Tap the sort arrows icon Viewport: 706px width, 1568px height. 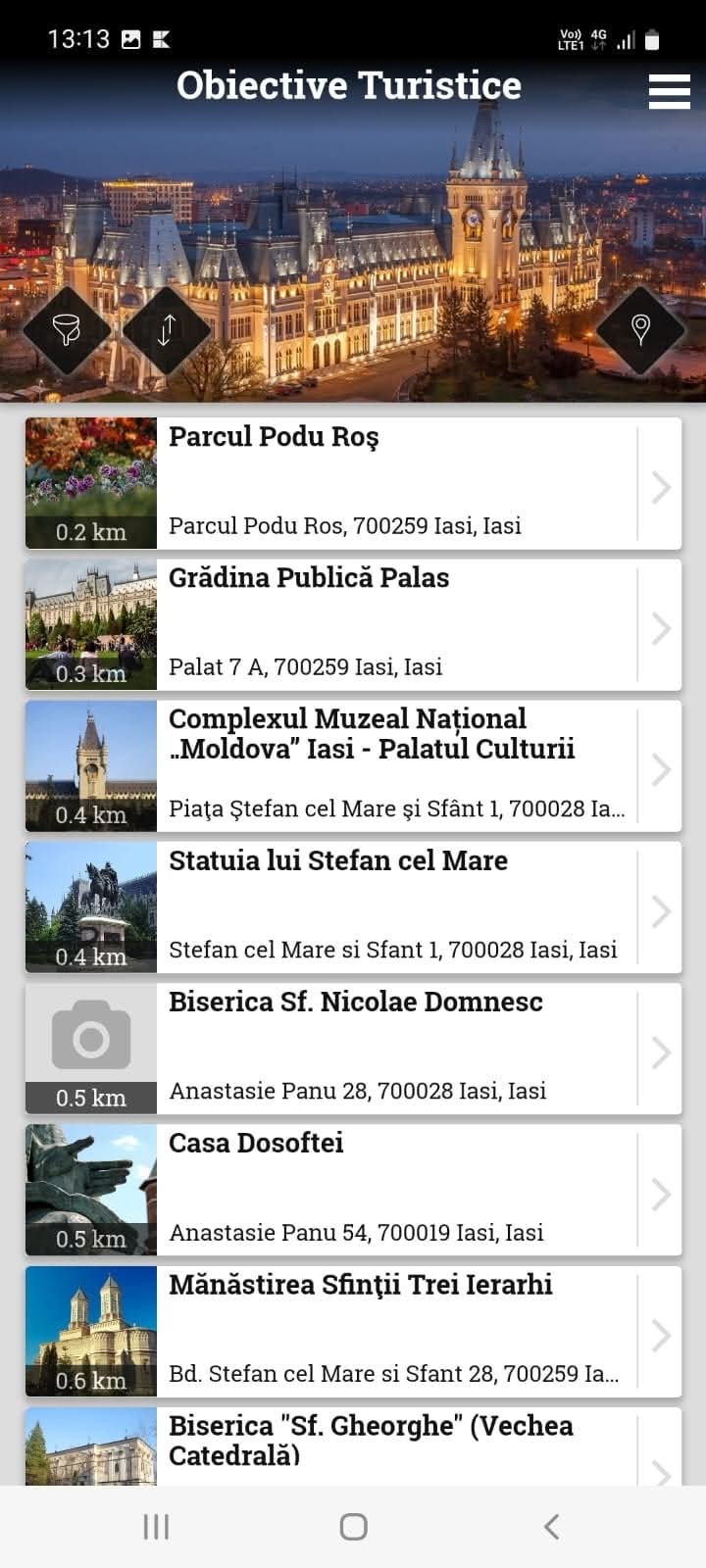coord(167,330)
